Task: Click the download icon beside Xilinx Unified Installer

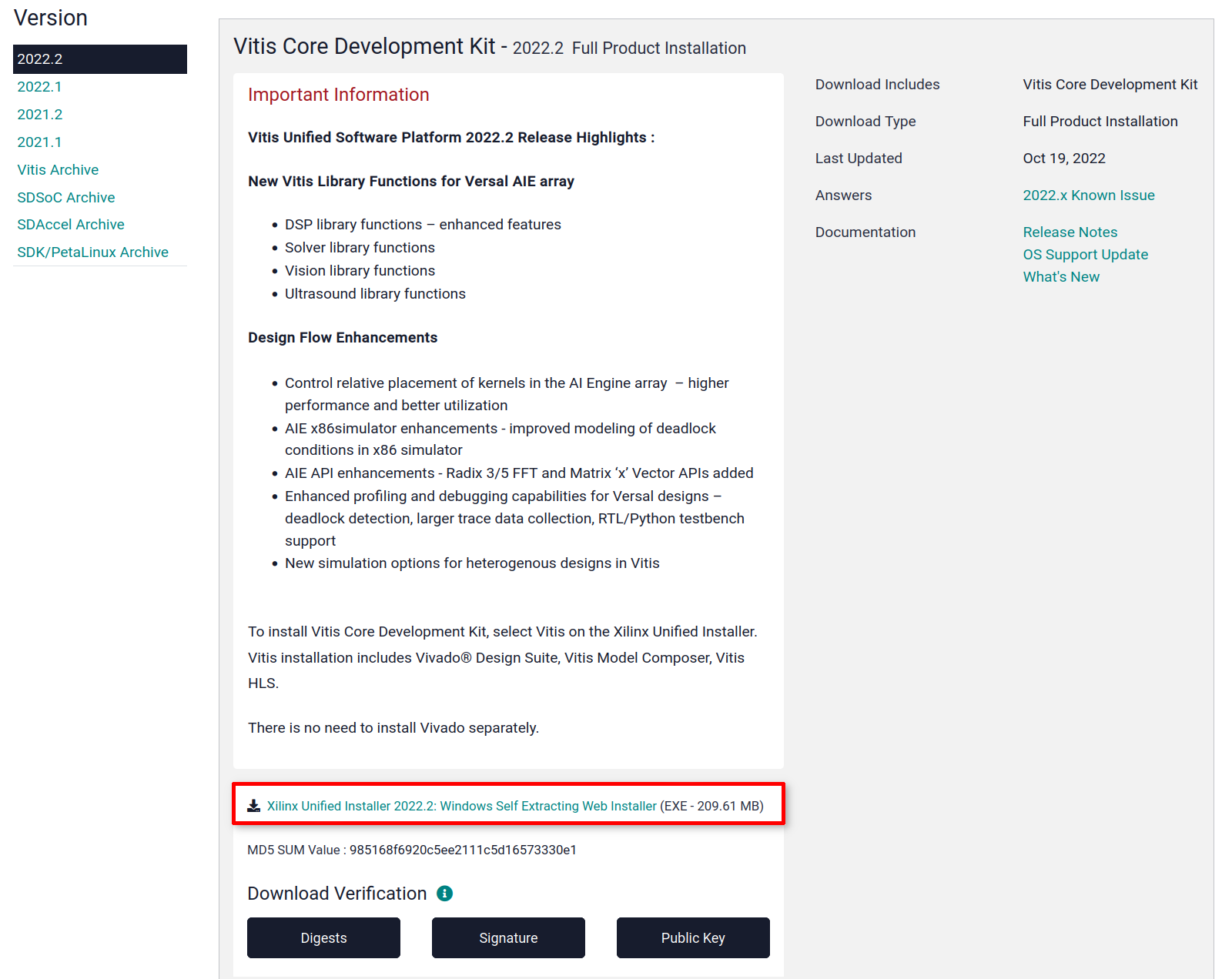Action: 253,806
